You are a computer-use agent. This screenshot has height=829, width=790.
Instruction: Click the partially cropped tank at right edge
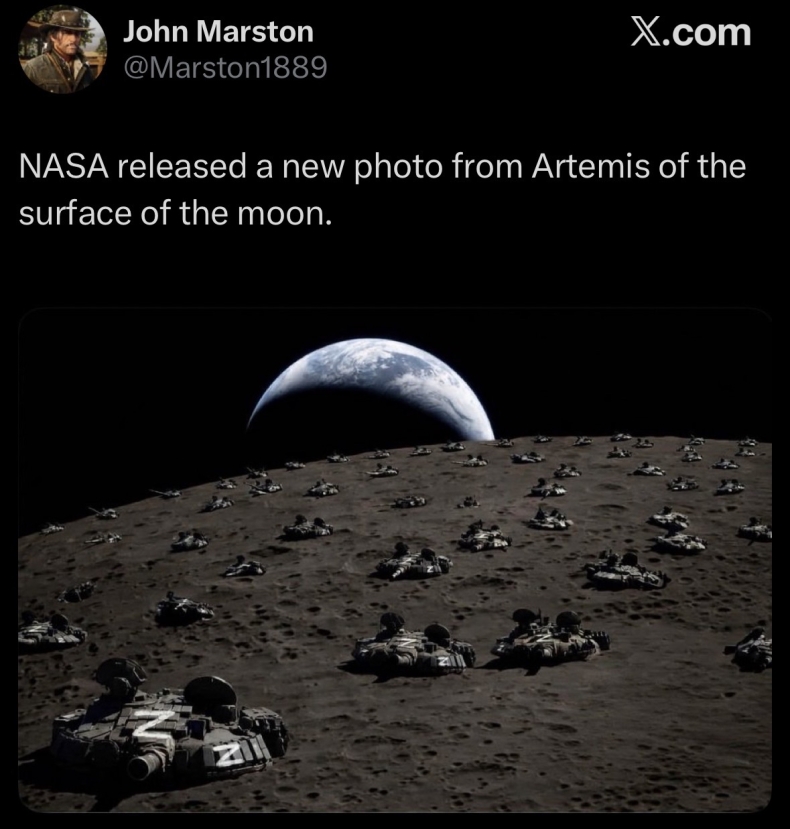[x=751, y=650]
